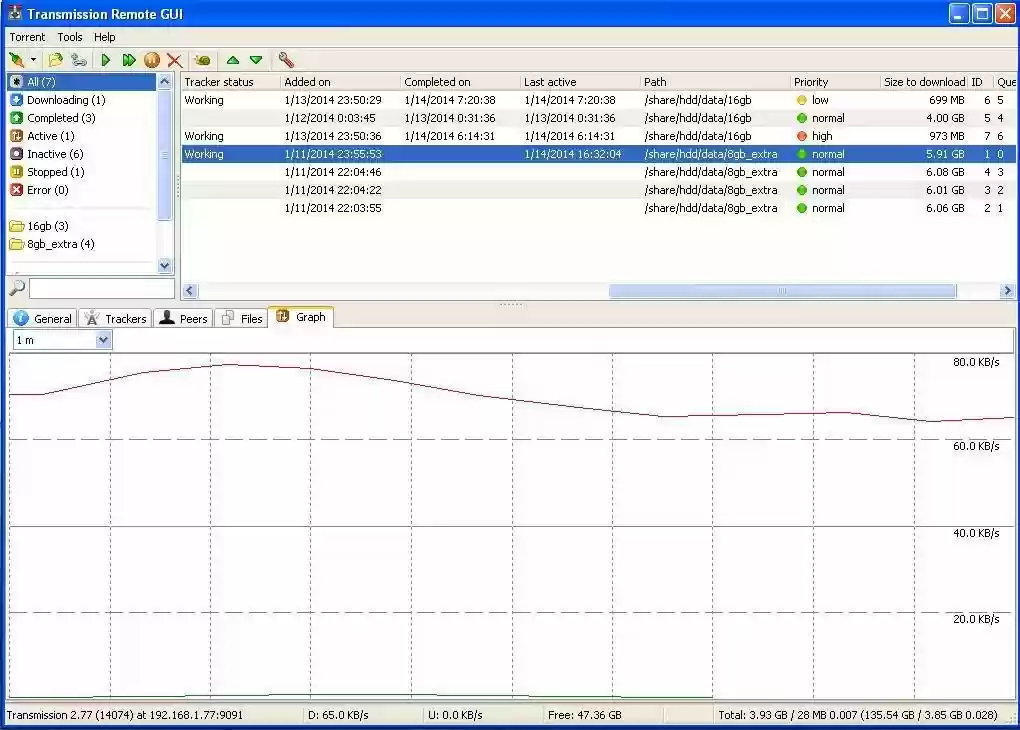Sort by Added on column header
Image resolution: width=1020 pixels, height=730 pixels.
click(340, 82)
